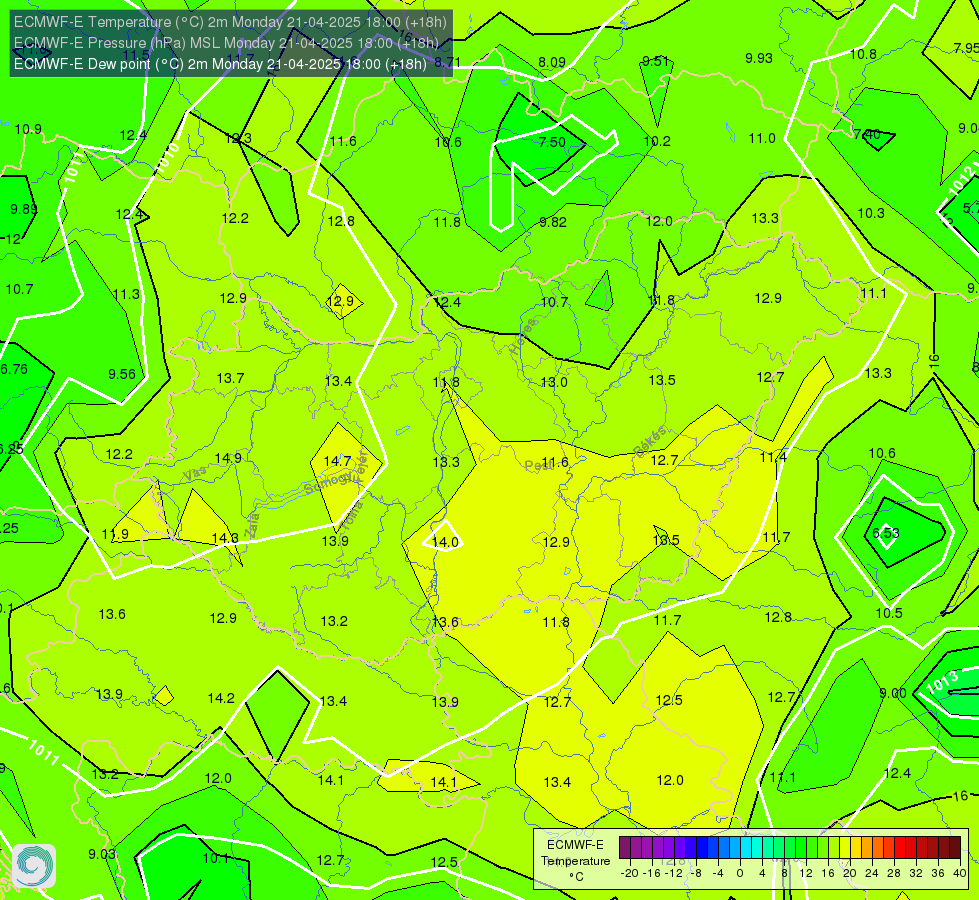Click the Vas county label
The image size is (979, 900).
pyautogui.click(x=194, y=474)
